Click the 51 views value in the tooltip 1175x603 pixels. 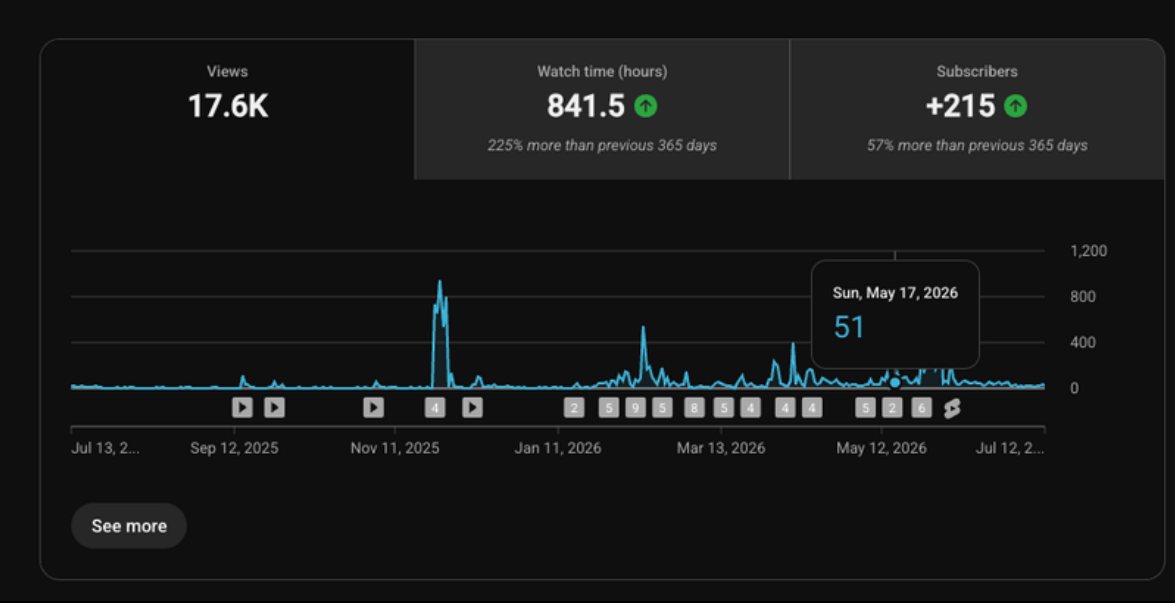[849, 327]
